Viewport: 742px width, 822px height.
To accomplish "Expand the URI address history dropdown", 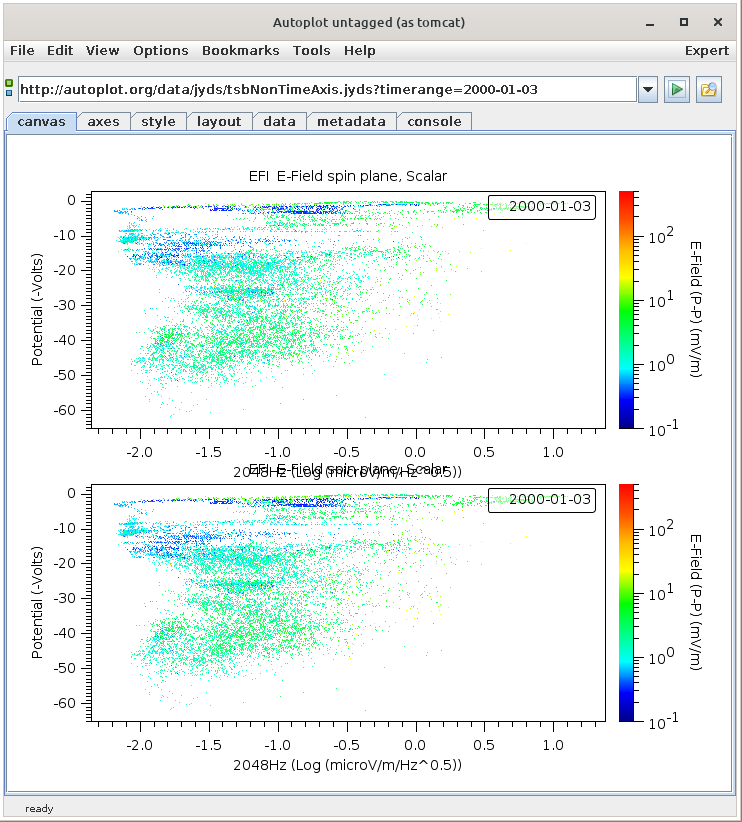I will click(648, 89).
